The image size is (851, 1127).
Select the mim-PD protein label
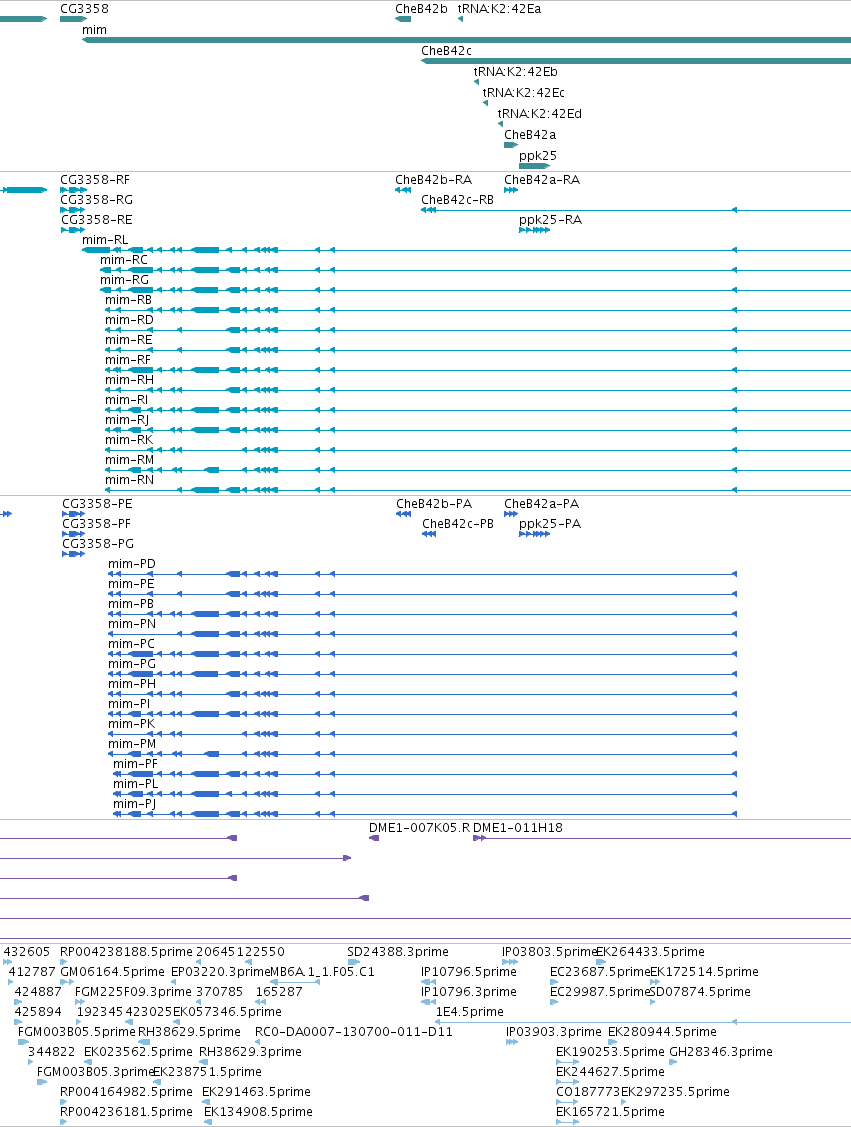click(x=132, y=564)
